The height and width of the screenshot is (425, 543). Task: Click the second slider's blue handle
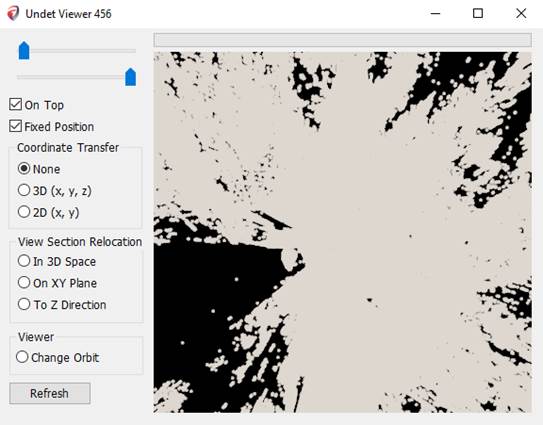131,77
